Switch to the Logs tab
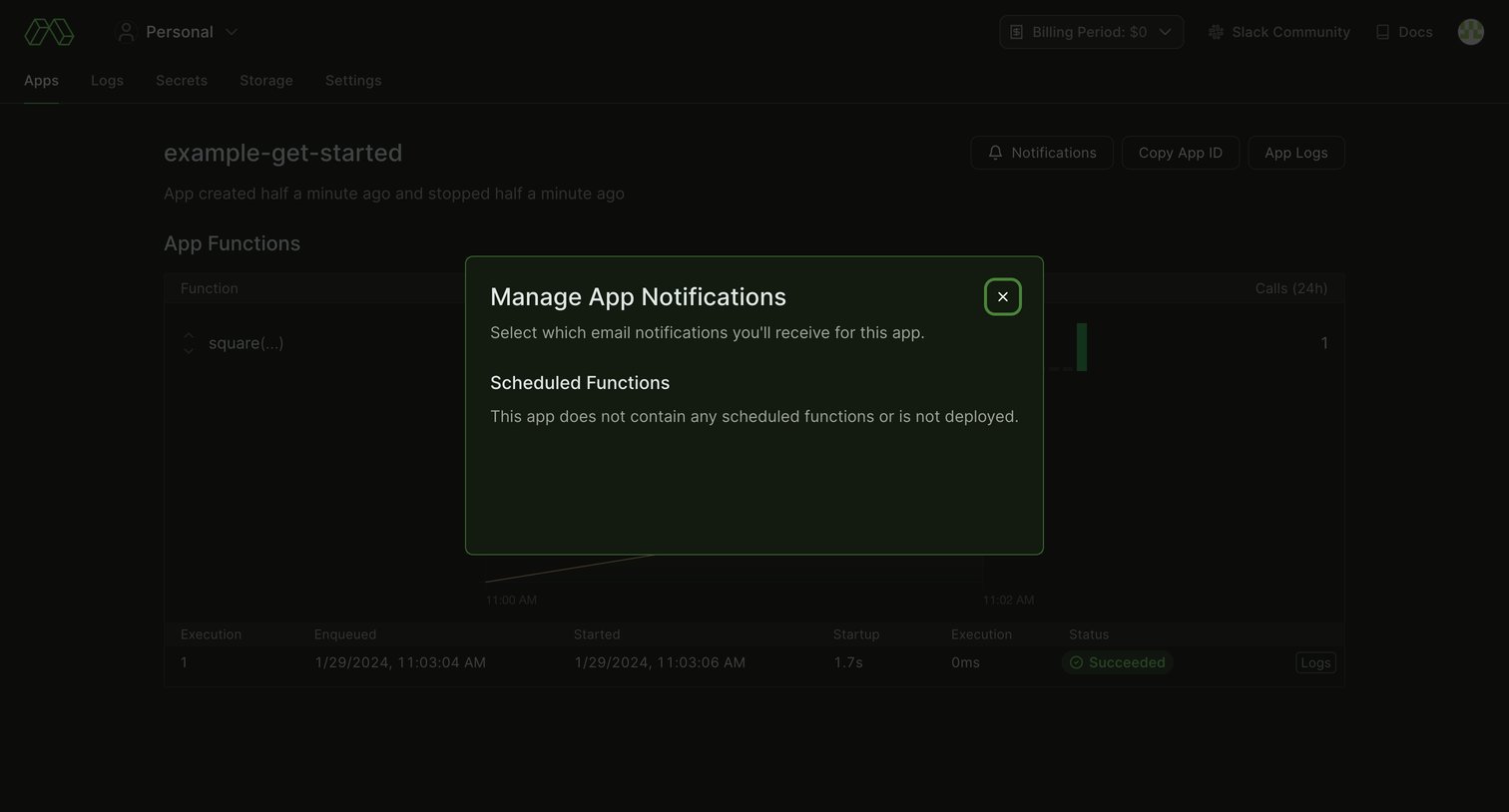This screenshot has height=812, width=1509. pos(107,81)
